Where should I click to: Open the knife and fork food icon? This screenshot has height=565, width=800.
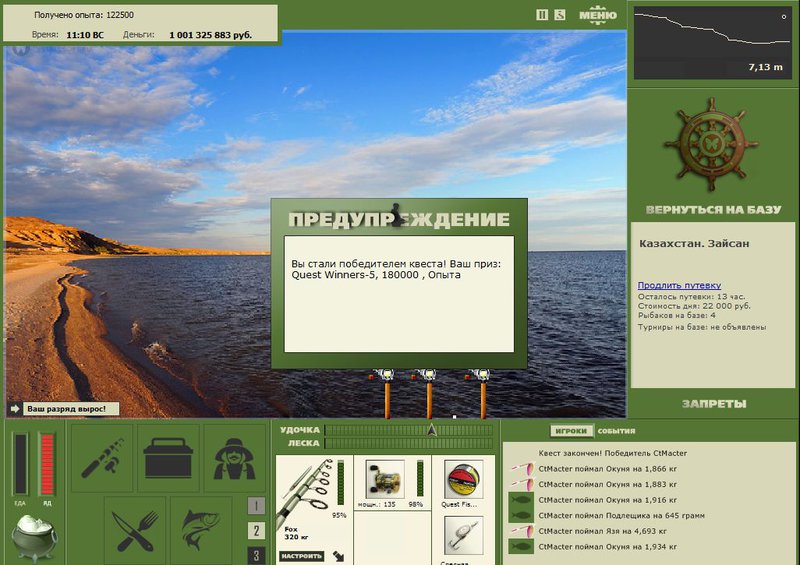(135, 530)
